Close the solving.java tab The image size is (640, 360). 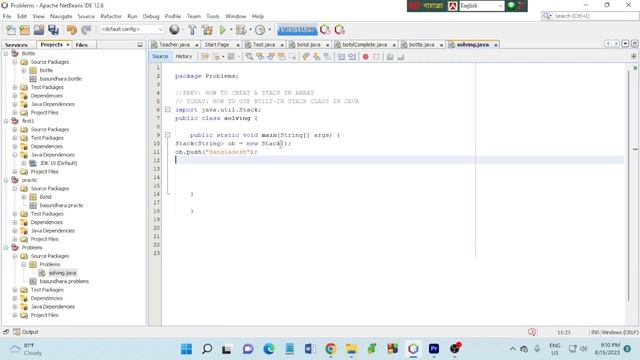pos(496,45)
